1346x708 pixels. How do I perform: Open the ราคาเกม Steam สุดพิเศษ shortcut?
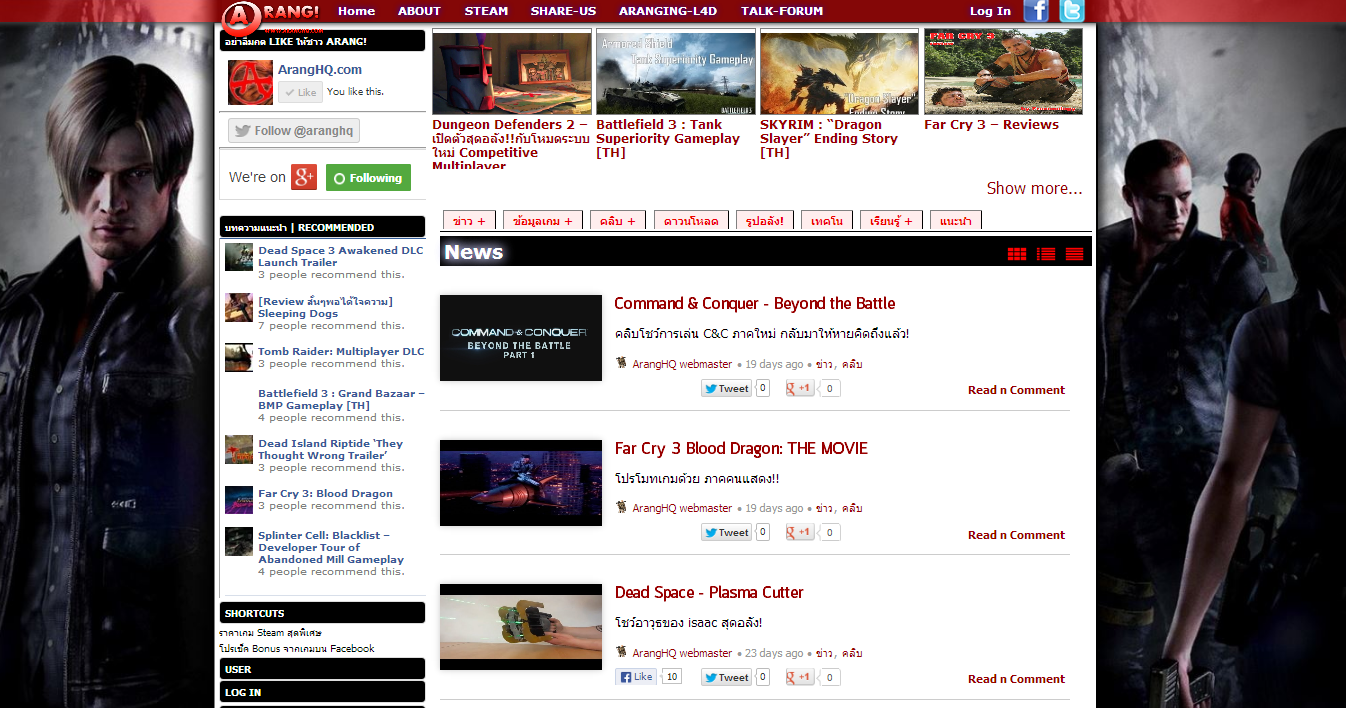[x=270, y=632]
